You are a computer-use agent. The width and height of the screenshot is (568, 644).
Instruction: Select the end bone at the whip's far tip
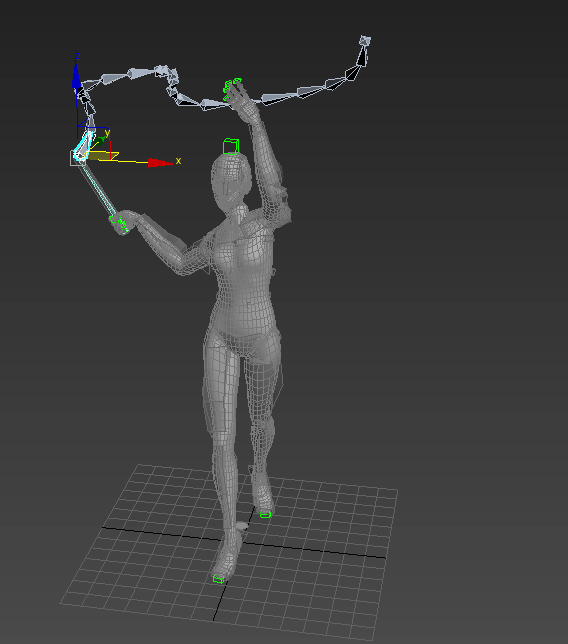tap(365, 41)
